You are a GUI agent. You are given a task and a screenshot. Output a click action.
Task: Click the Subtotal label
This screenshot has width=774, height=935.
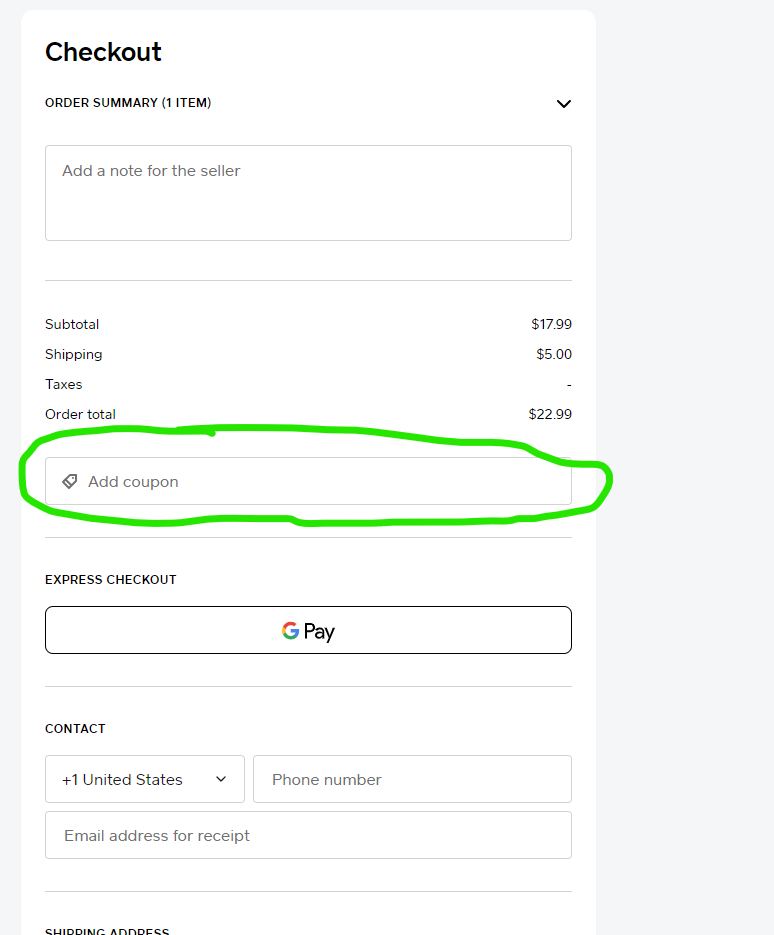pyautogui.click(x=72, y=324)
